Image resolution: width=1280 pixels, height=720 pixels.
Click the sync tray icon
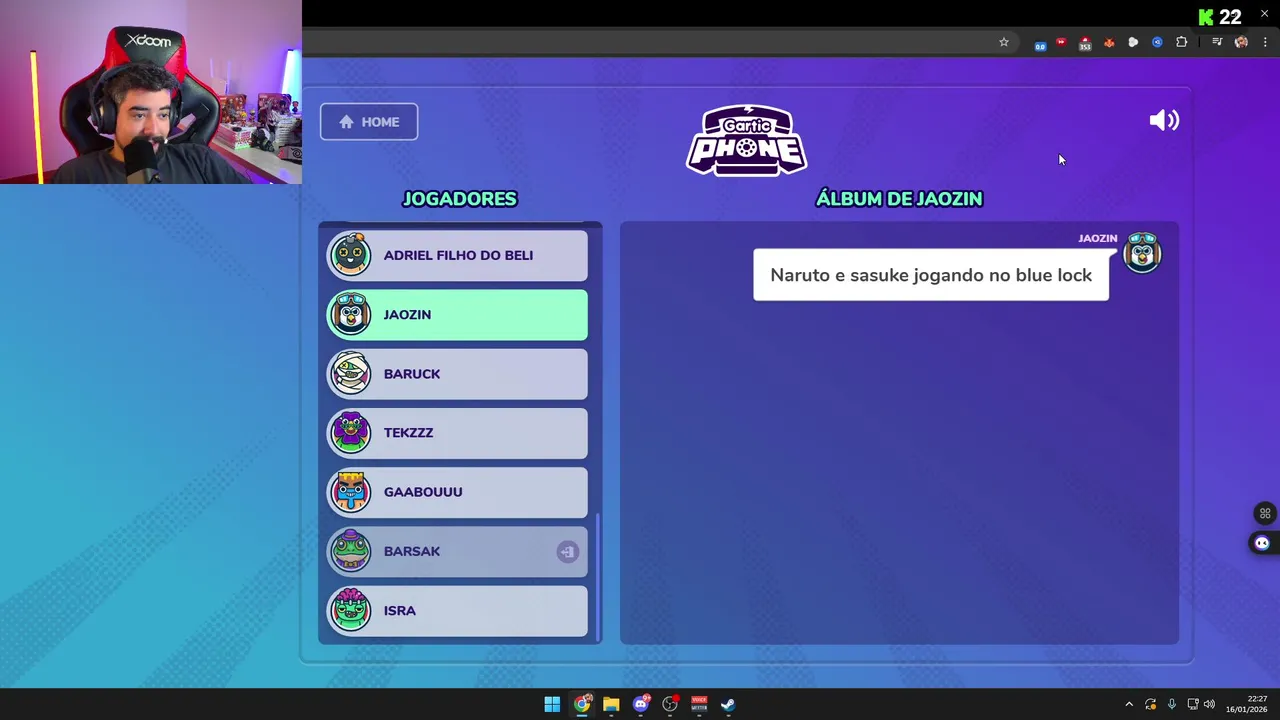1150,704
